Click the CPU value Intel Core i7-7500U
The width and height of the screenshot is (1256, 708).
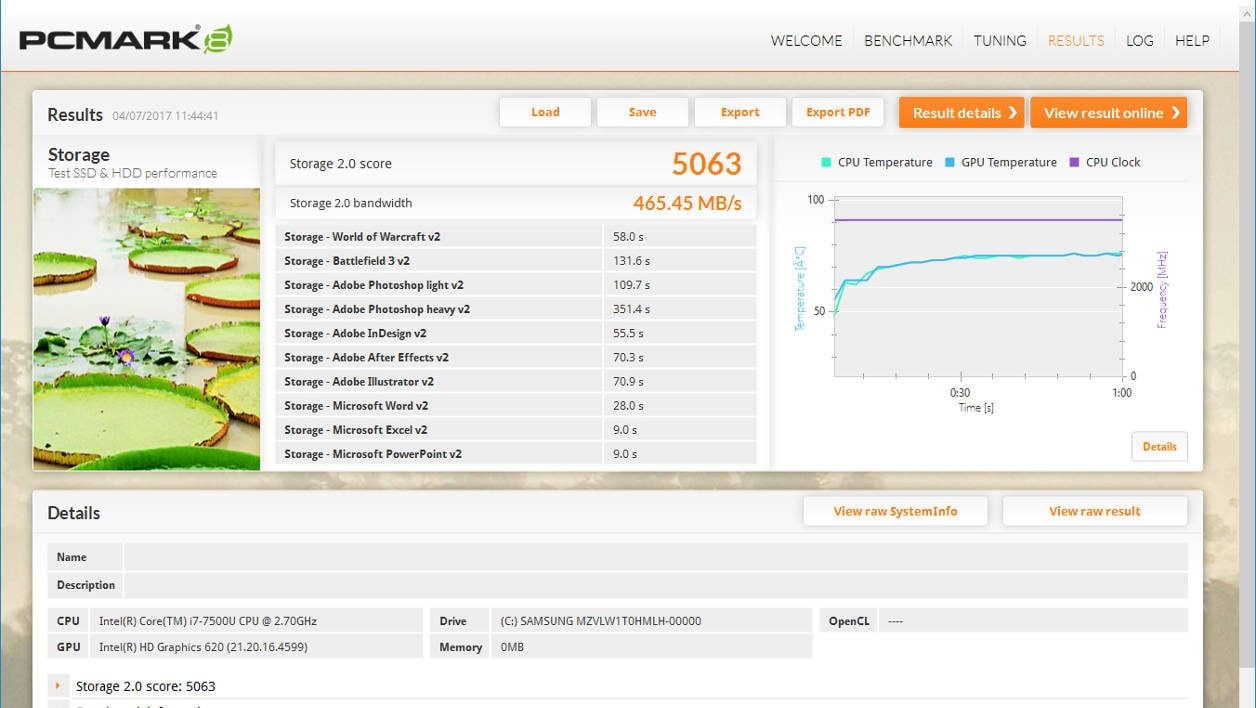pos(208,621)
